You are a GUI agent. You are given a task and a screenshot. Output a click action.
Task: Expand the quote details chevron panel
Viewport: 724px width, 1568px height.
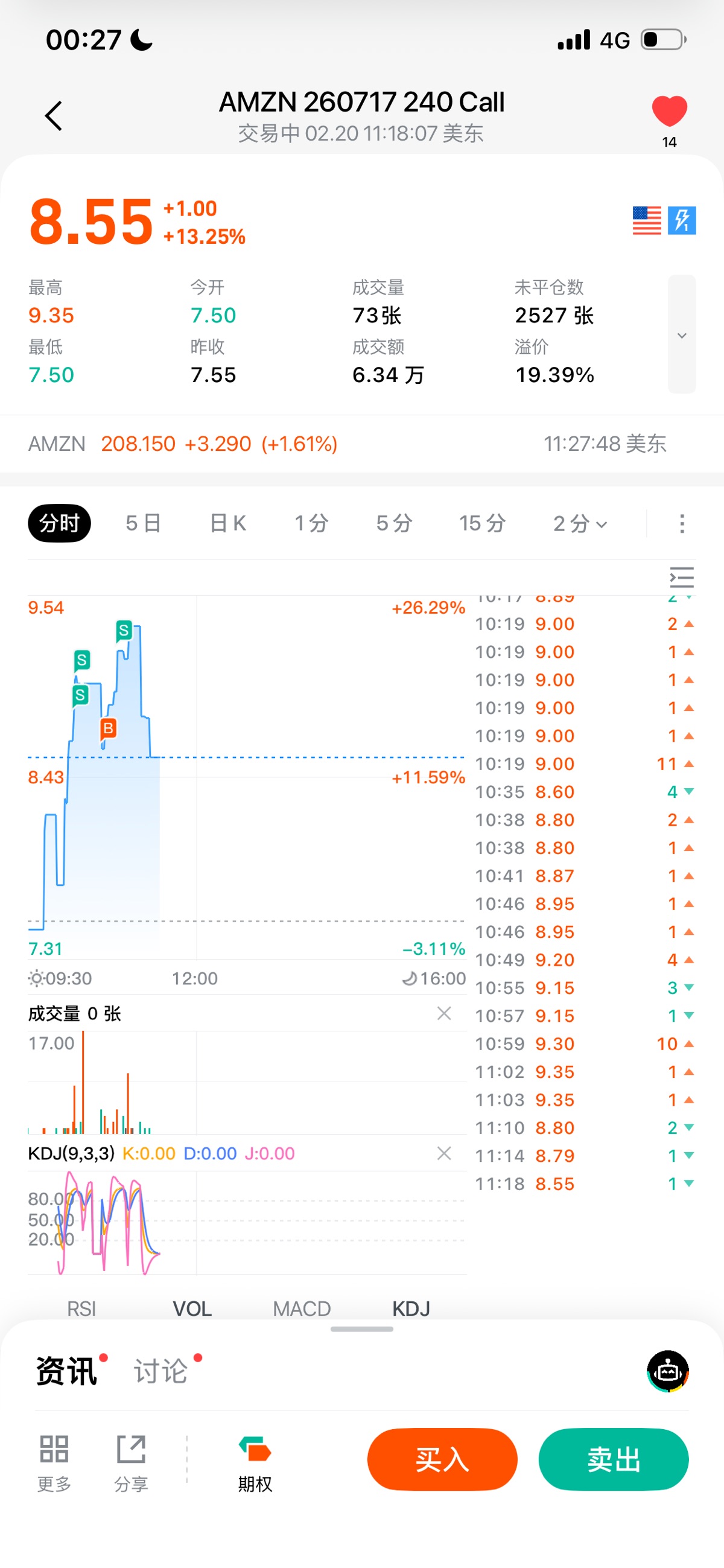(x=681, y=335)
